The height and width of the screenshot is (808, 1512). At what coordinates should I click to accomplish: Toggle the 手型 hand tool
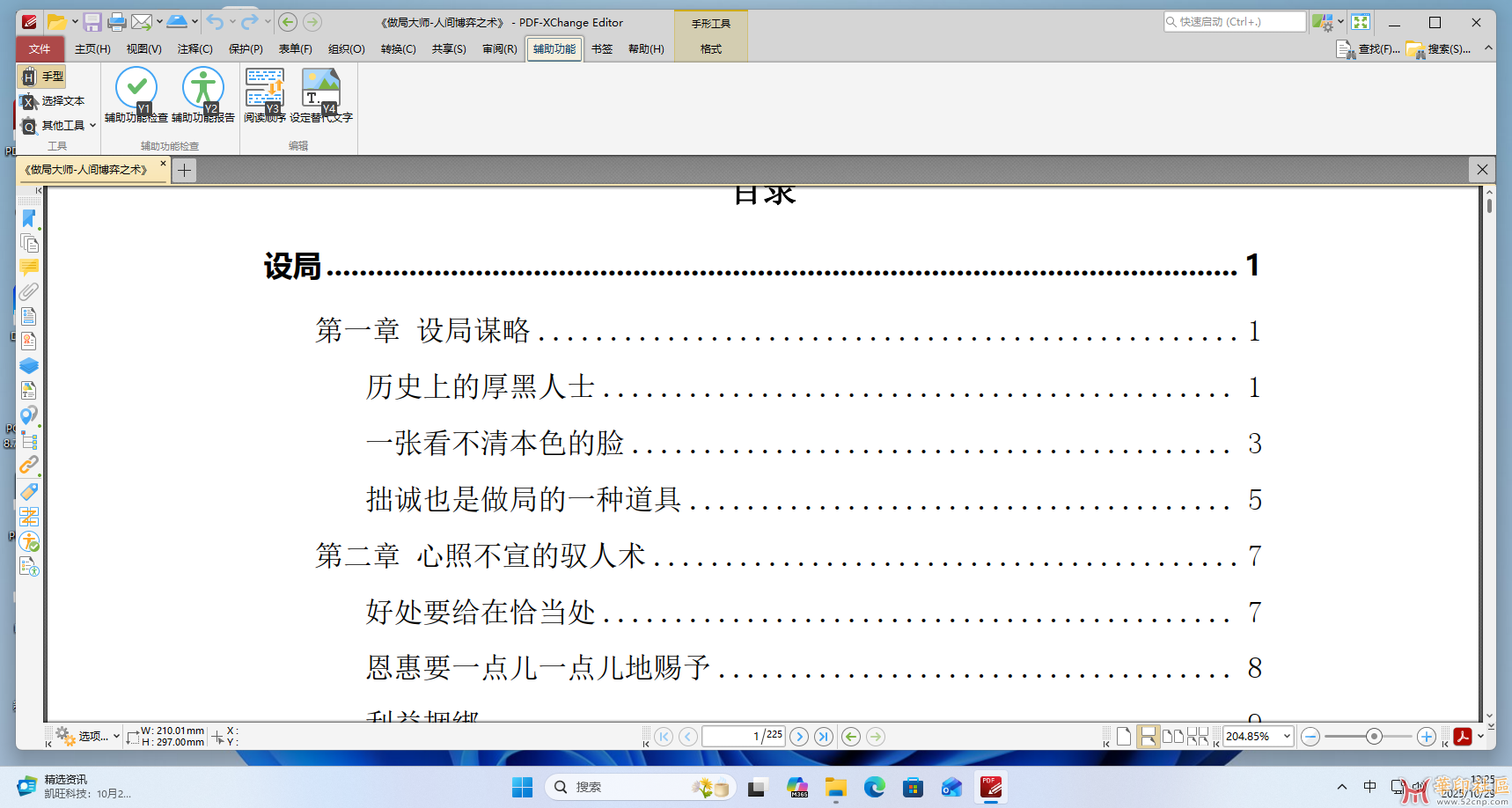(41, 77)
